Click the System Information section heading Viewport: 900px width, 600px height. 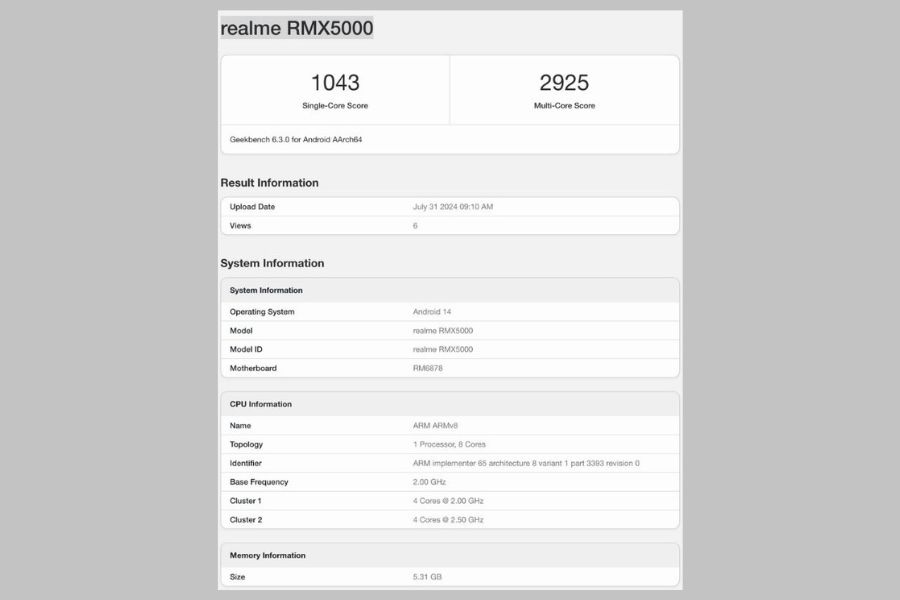point(272,264)
